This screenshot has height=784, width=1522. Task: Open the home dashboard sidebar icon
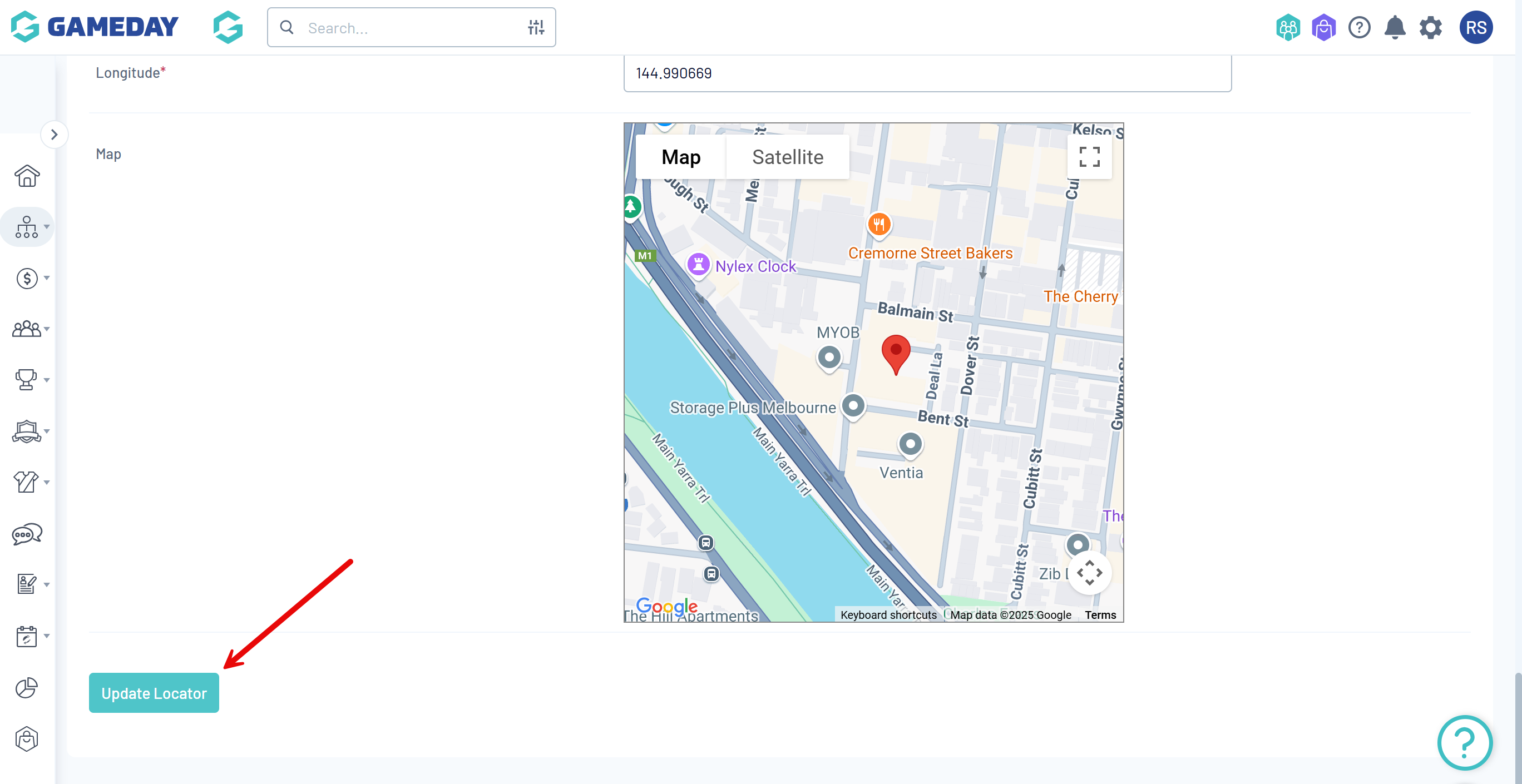[x=27, y=176]
